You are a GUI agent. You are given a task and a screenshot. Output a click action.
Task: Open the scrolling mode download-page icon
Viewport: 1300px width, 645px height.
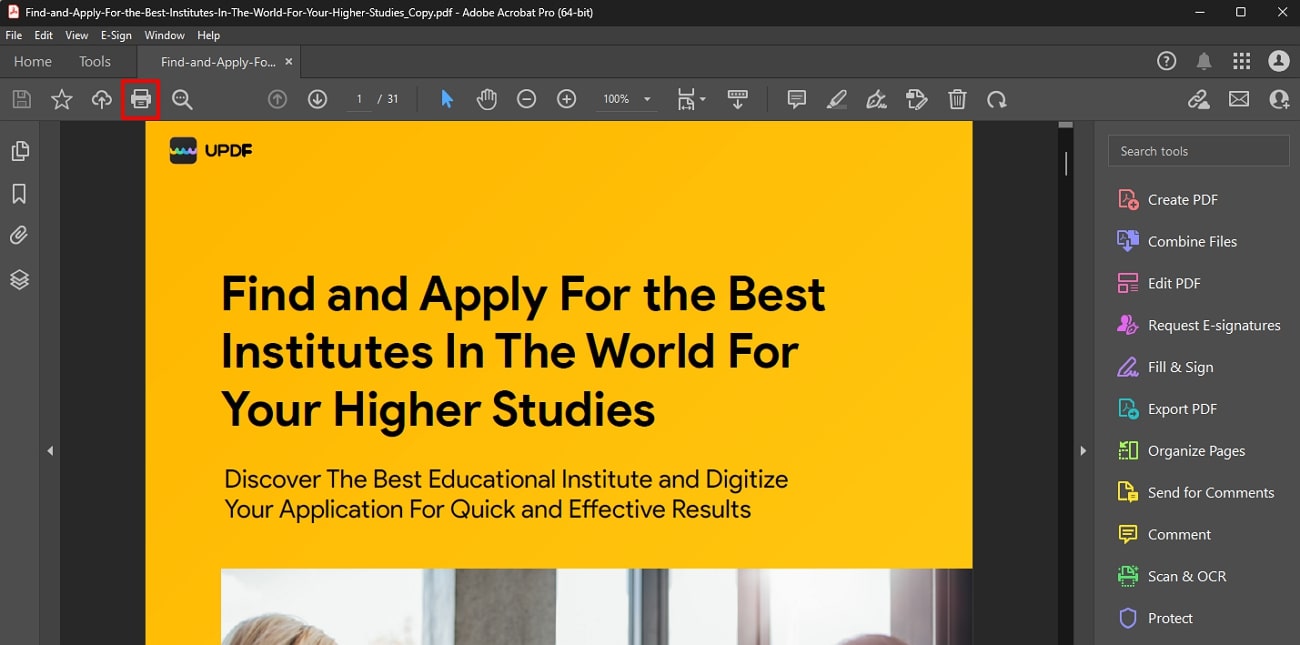tap(738, 99)
